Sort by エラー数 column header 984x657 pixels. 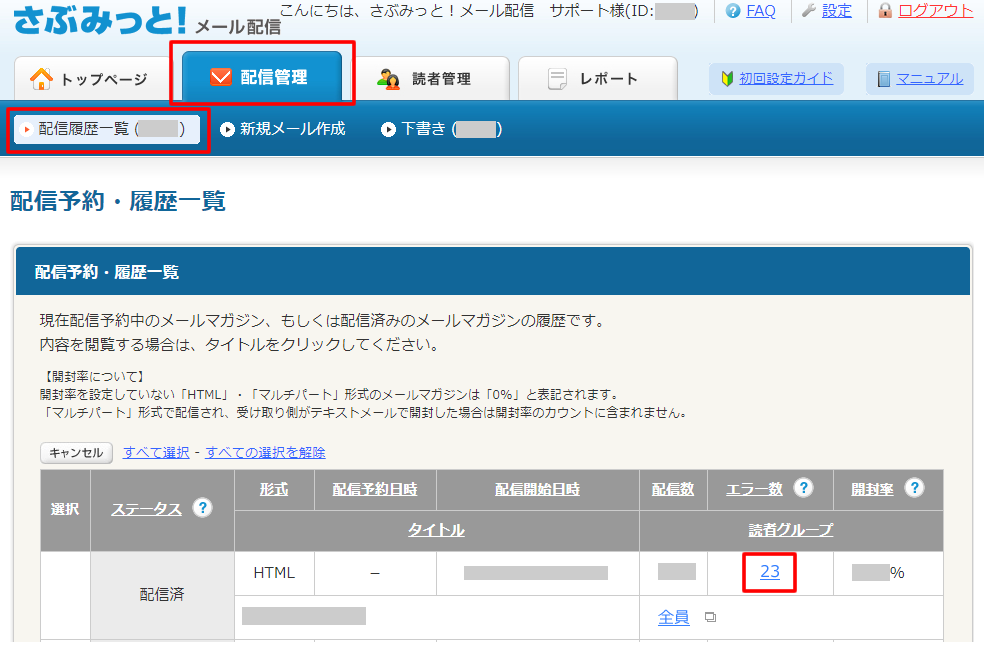754,489
